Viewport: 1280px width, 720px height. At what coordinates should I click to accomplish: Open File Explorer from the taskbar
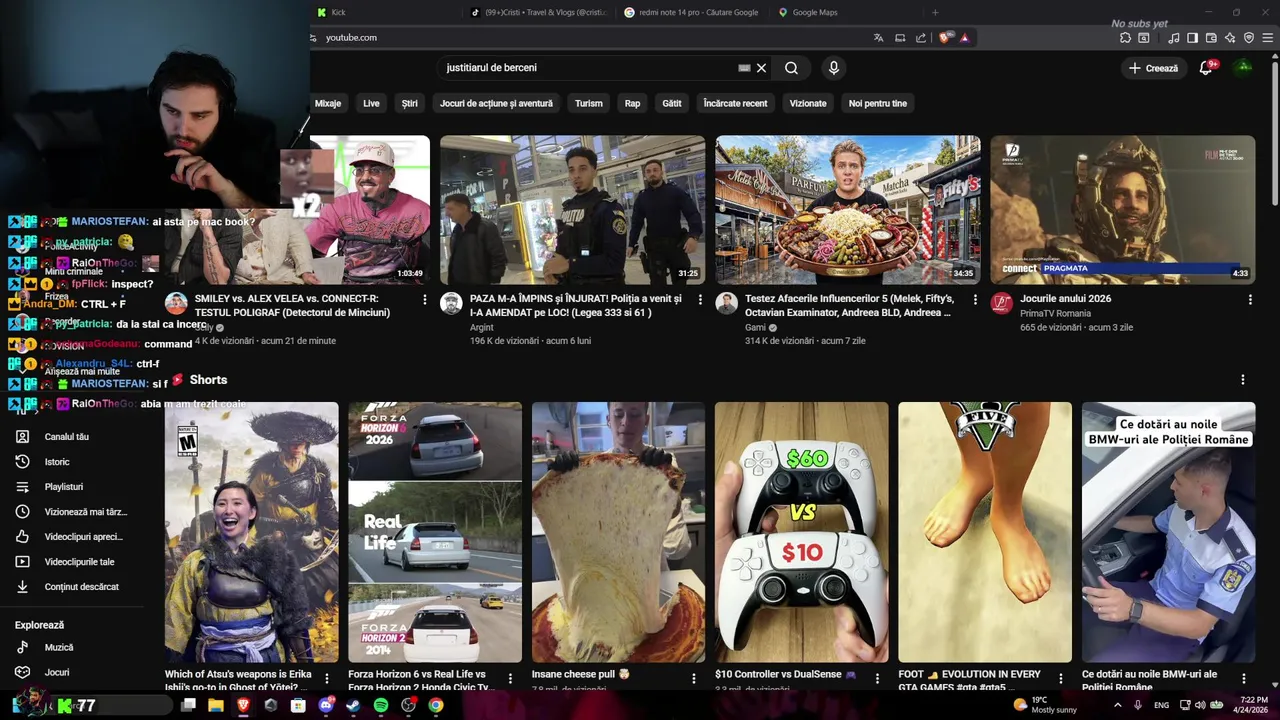[215, 705]
